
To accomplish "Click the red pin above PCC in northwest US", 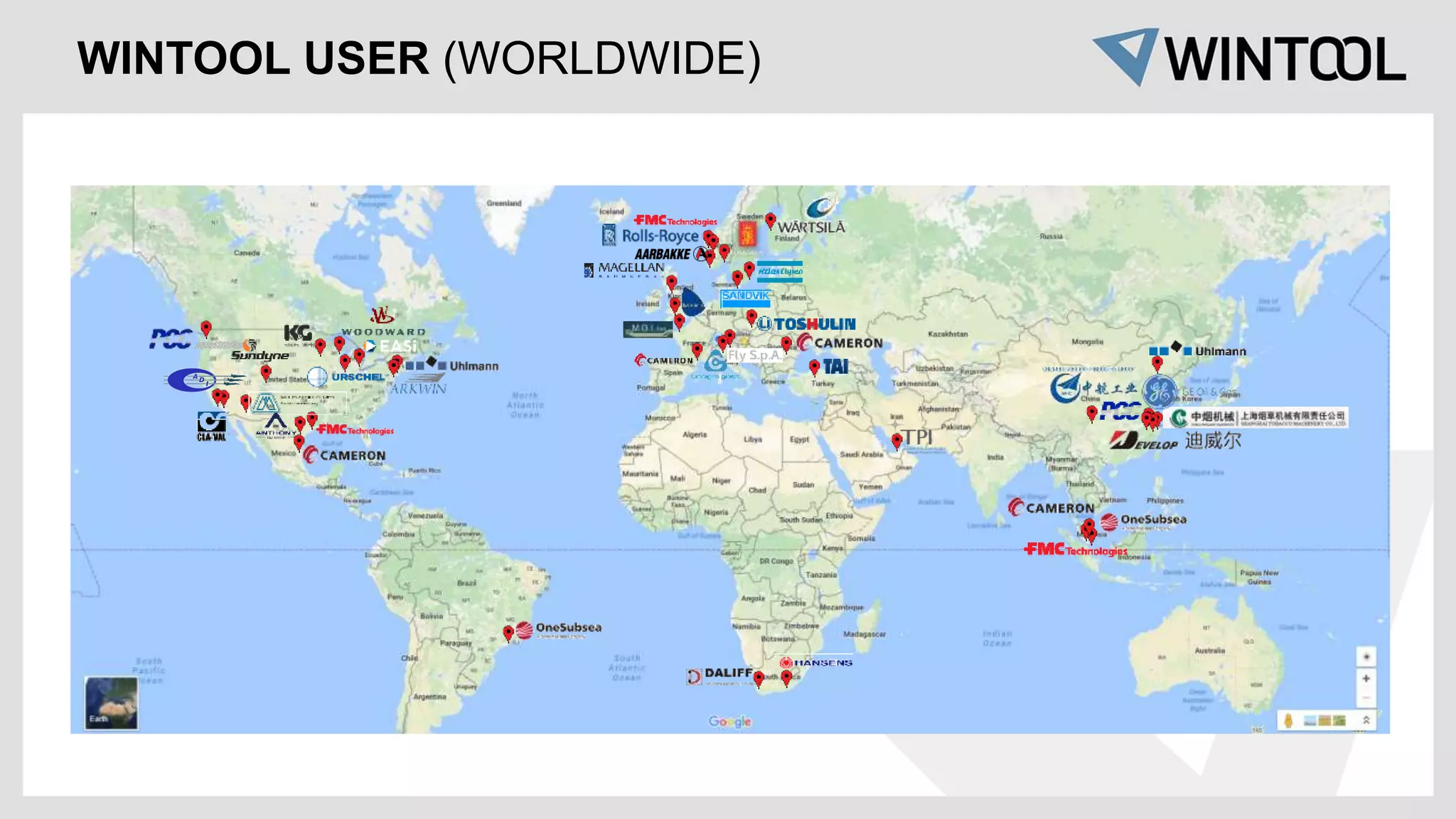I will [x=206, y=328].
